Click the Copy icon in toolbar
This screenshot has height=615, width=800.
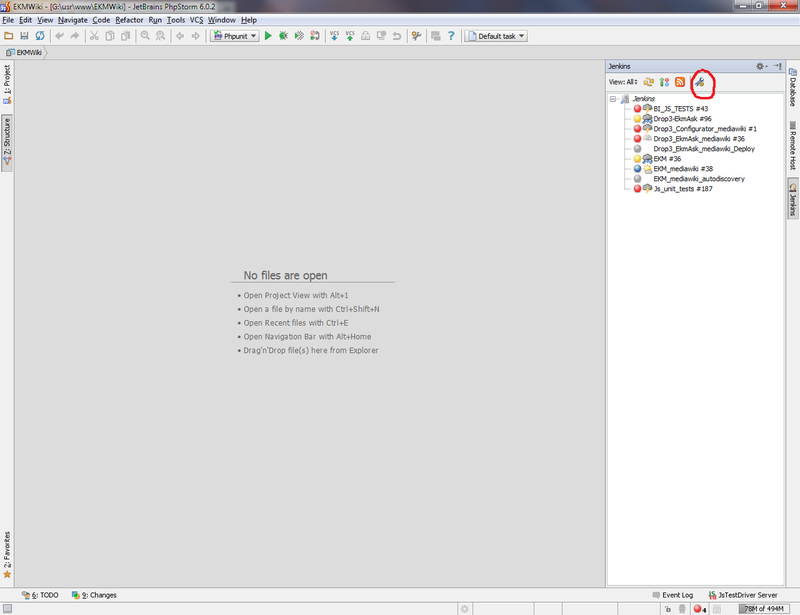click(x=110, y=36)
